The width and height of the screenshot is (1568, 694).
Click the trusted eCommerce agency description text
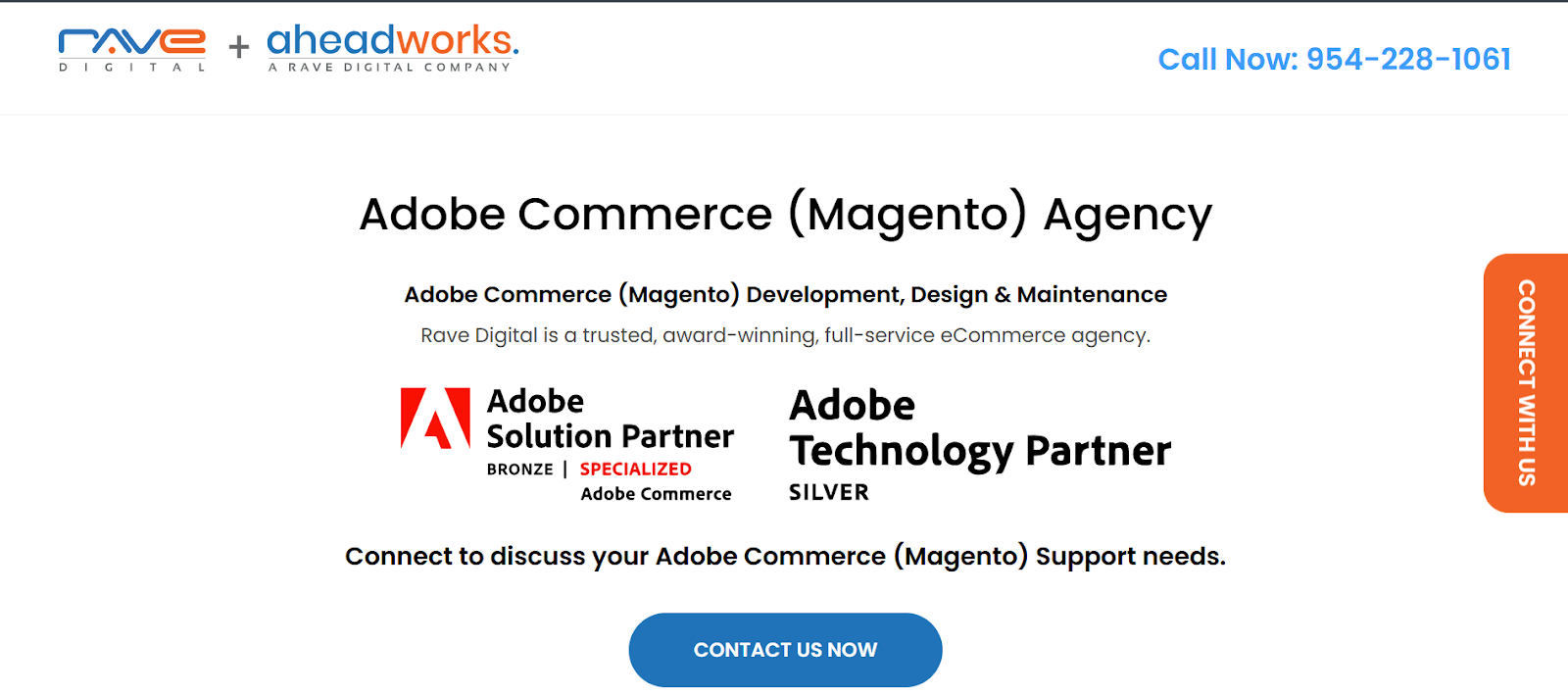pos(785,334)
